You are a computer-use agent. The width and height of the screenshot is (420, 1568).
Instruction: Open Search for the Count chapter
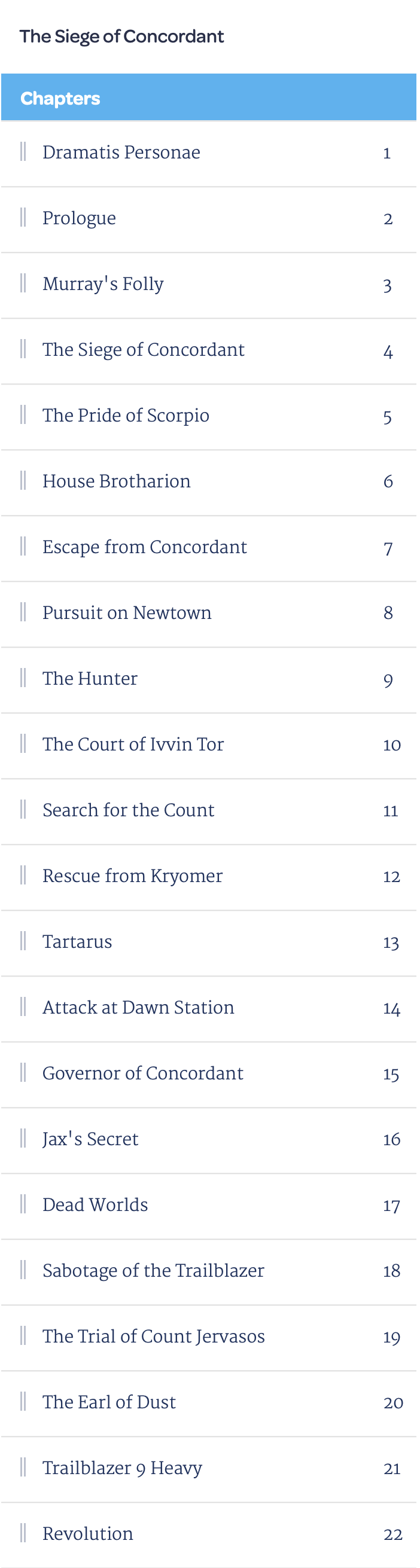(209, 812)
